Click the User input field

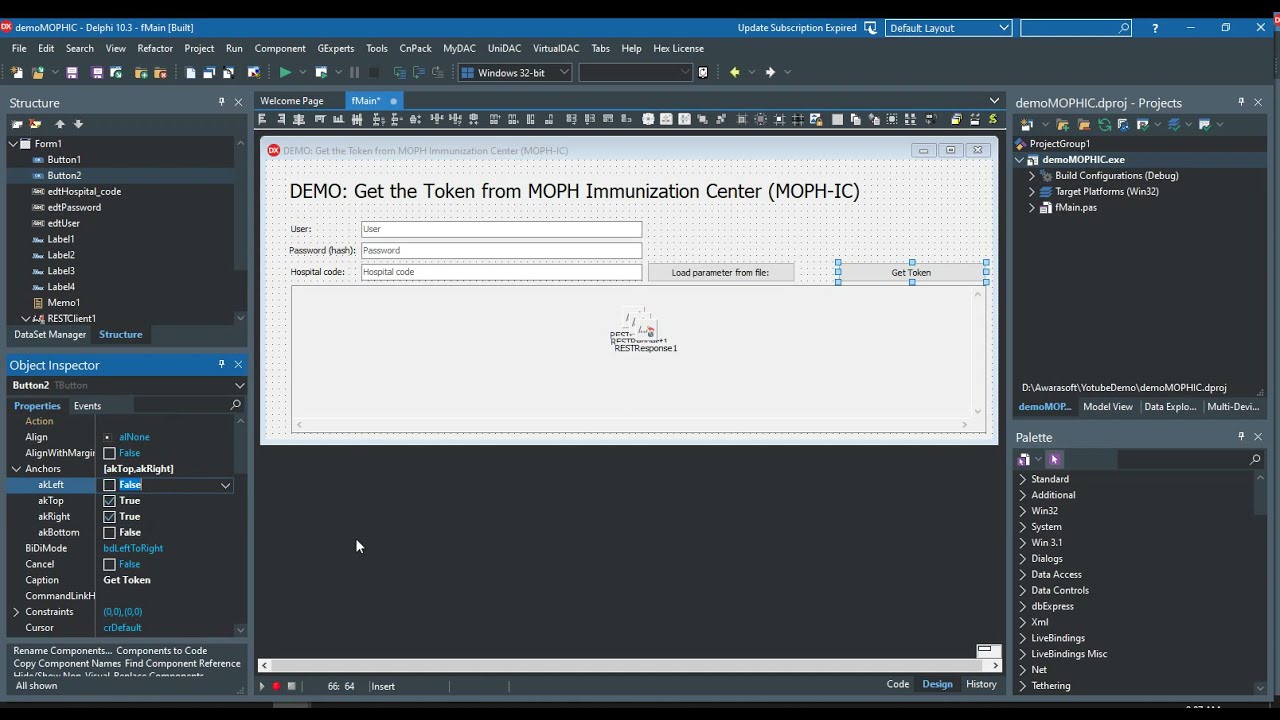pyautogui.click(x=501, y=229)
